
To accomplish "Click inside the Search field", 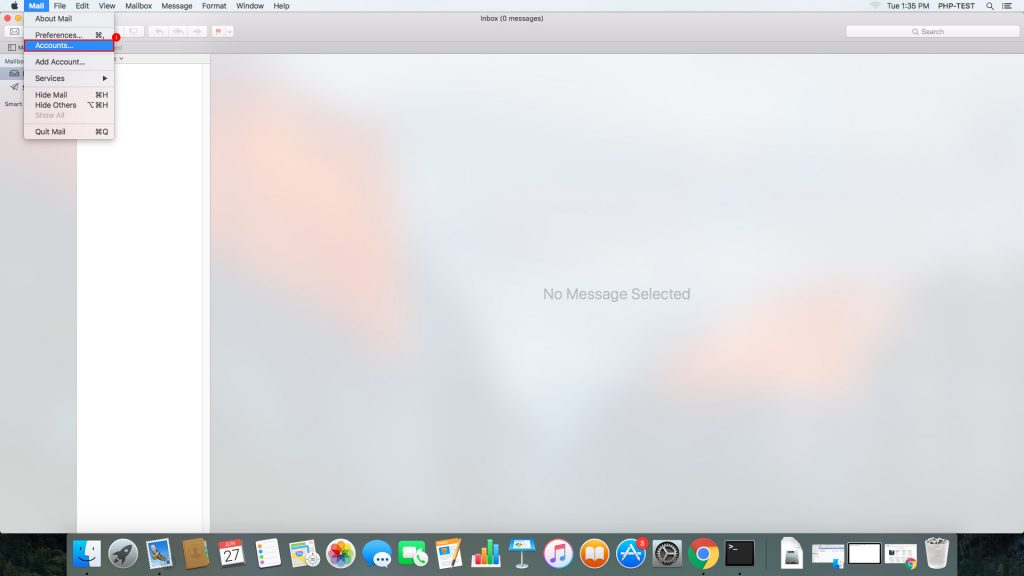I will click(932, 31).
